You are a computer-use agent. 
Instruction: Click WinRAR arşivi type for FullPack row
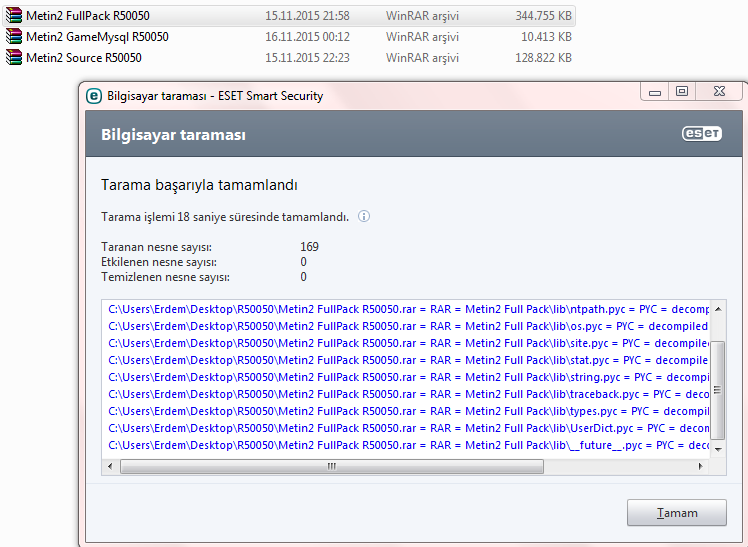point(422,16)
